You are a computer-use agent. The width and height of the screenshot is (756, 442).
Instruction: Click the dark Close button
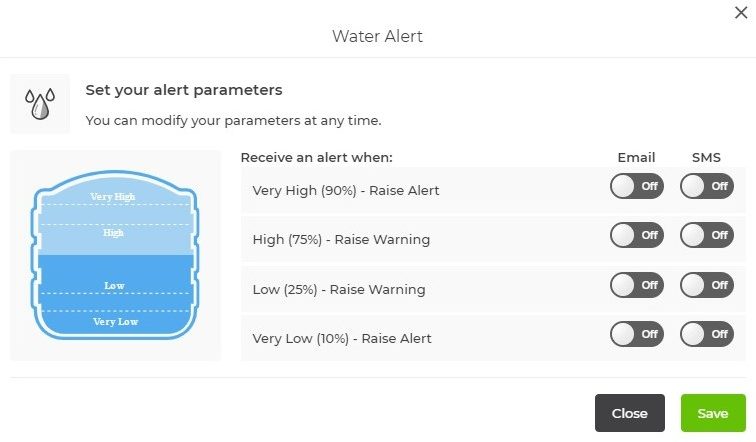pos(629,413)
